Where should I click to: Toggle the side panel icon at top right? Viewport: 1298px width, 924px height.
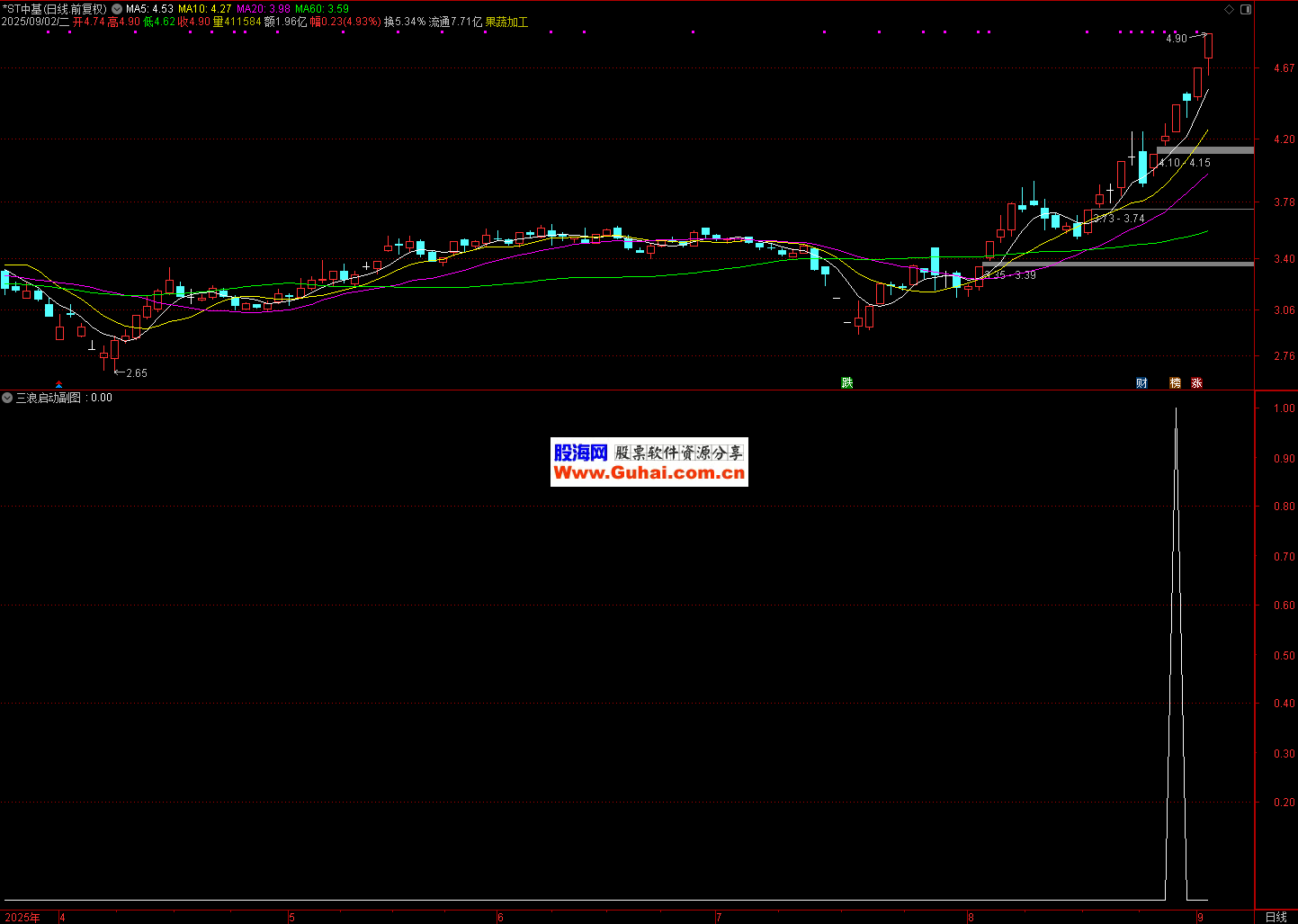[x=1245, y=9]
